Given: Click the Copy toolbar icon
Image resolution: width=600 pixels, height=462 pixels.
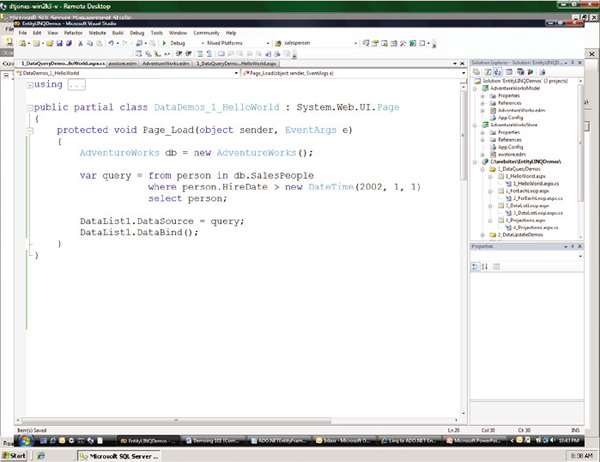Looking at the screenshot, I should coord(90,43).
